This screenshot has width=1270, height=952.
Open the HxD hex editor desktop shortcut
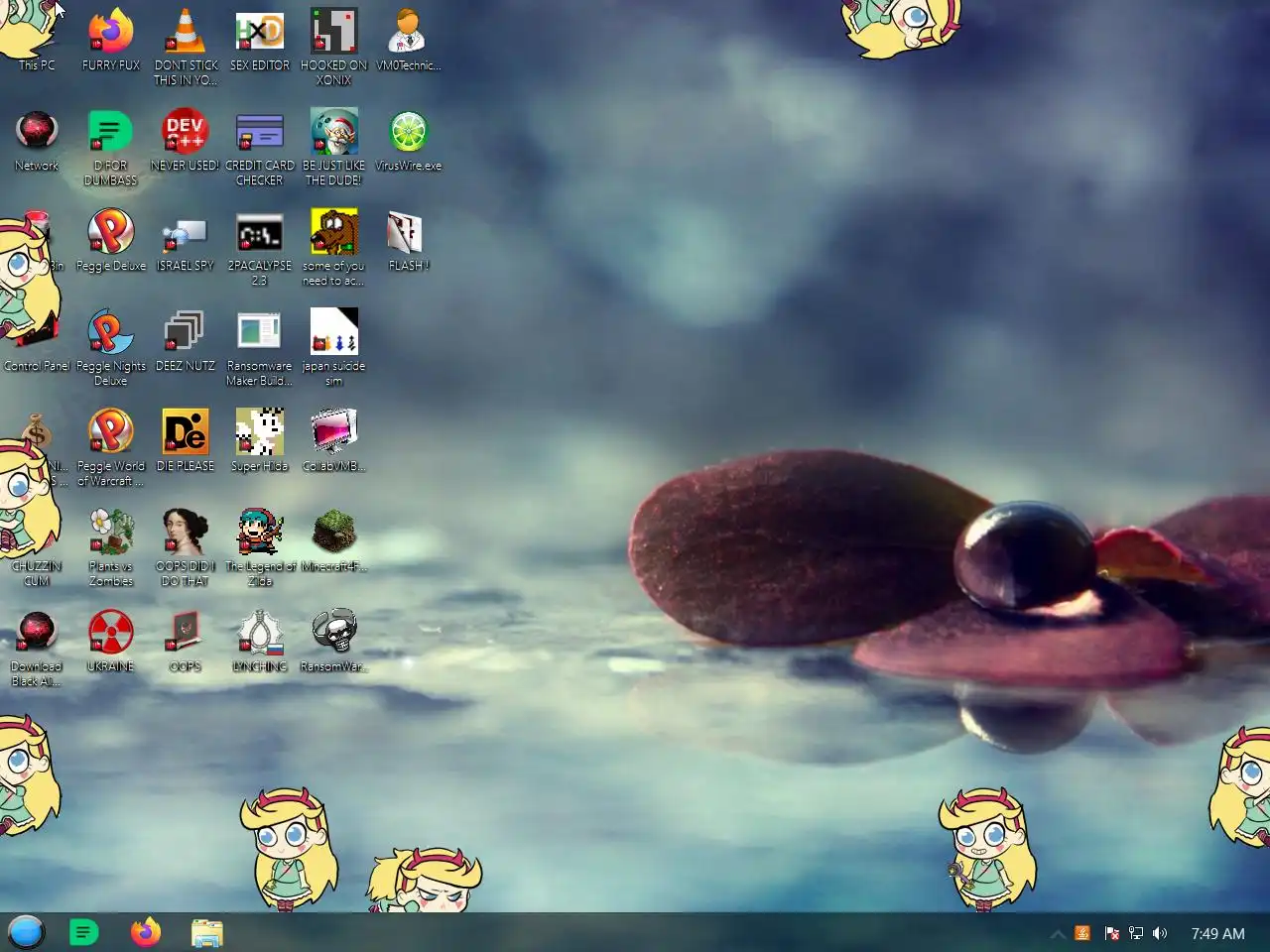260,33
